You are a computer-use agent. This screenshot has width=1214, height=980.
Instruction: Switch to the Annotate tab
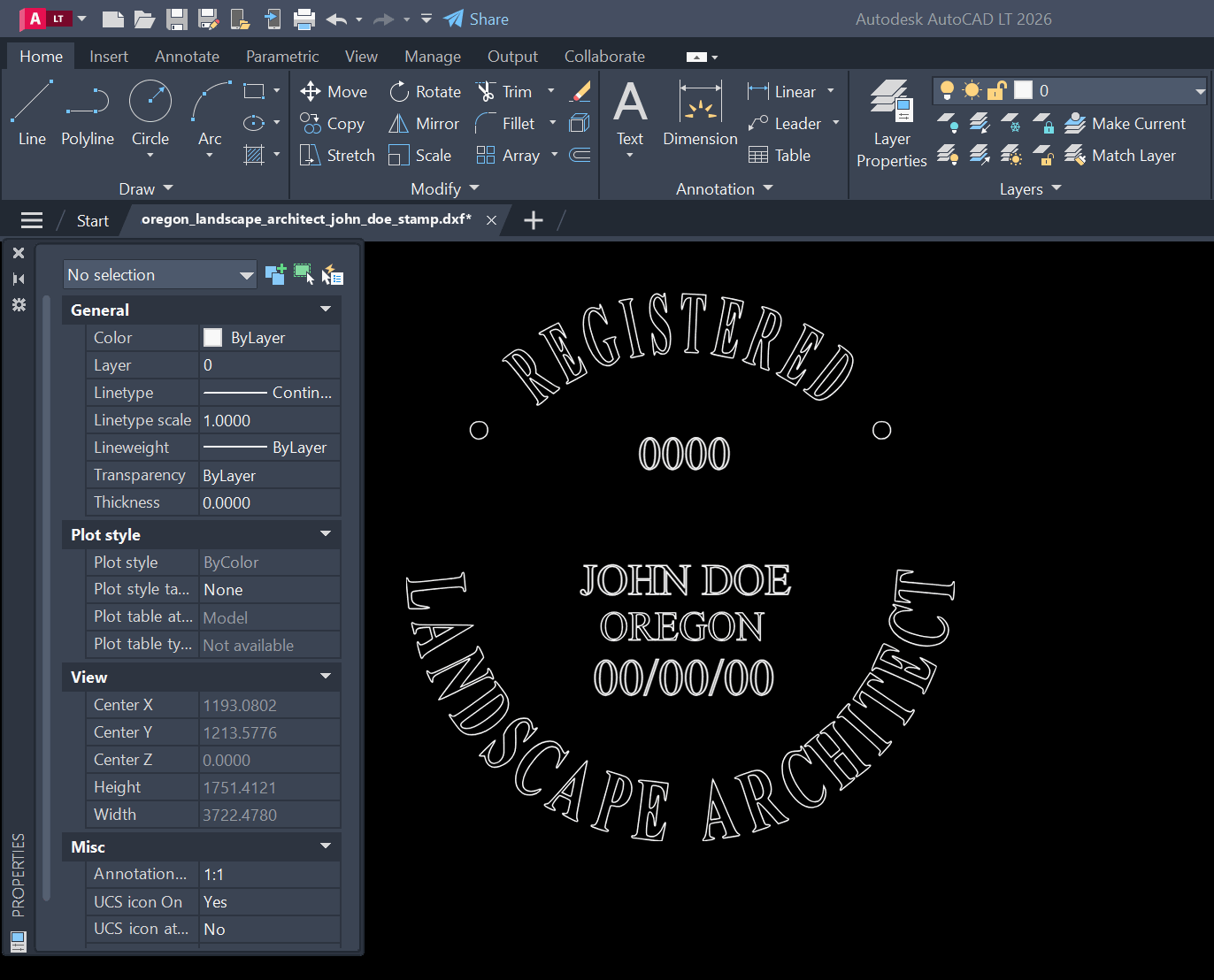pos(187,57)
